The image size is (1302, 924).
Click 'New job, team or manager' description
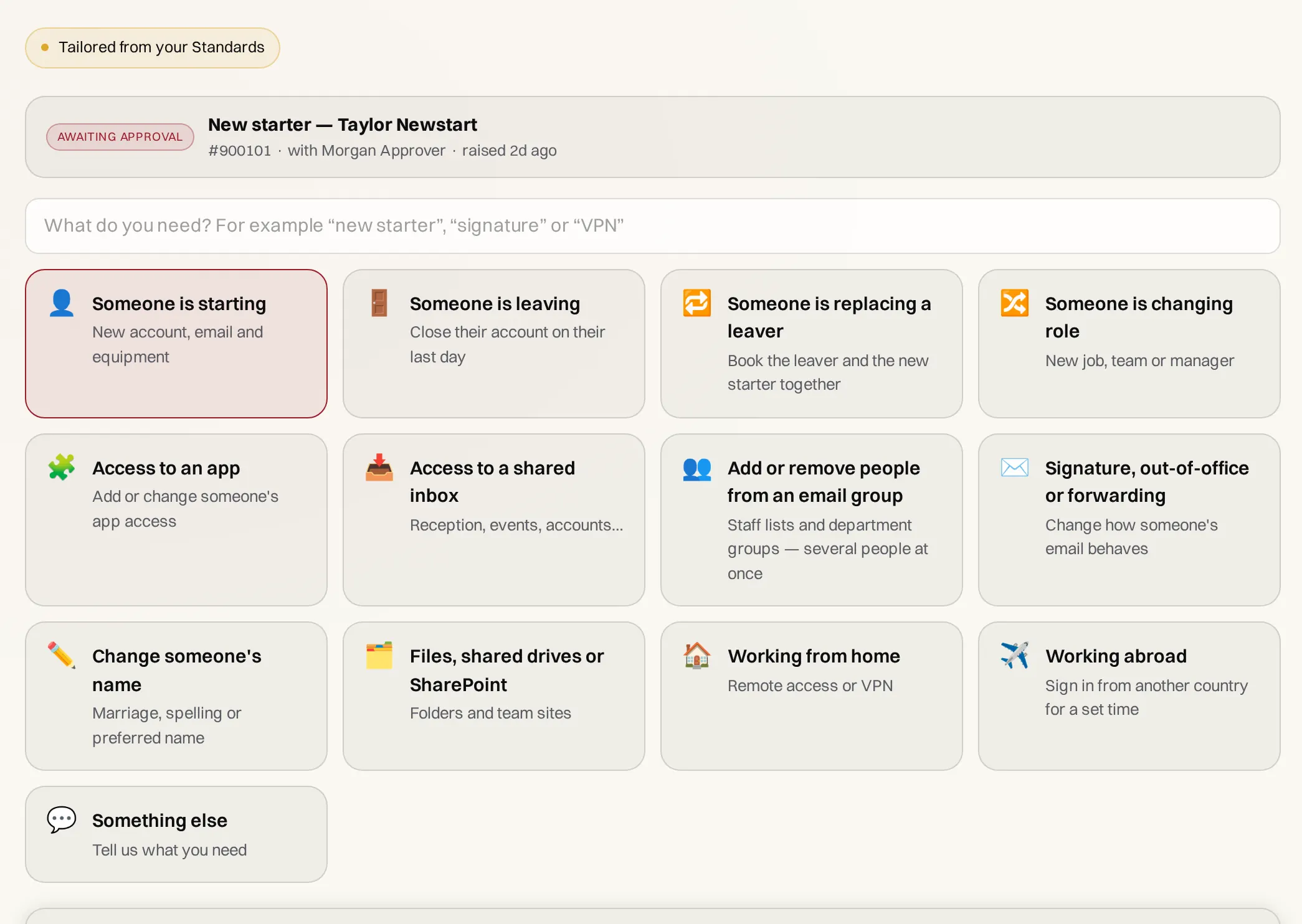pos(1139,361)
